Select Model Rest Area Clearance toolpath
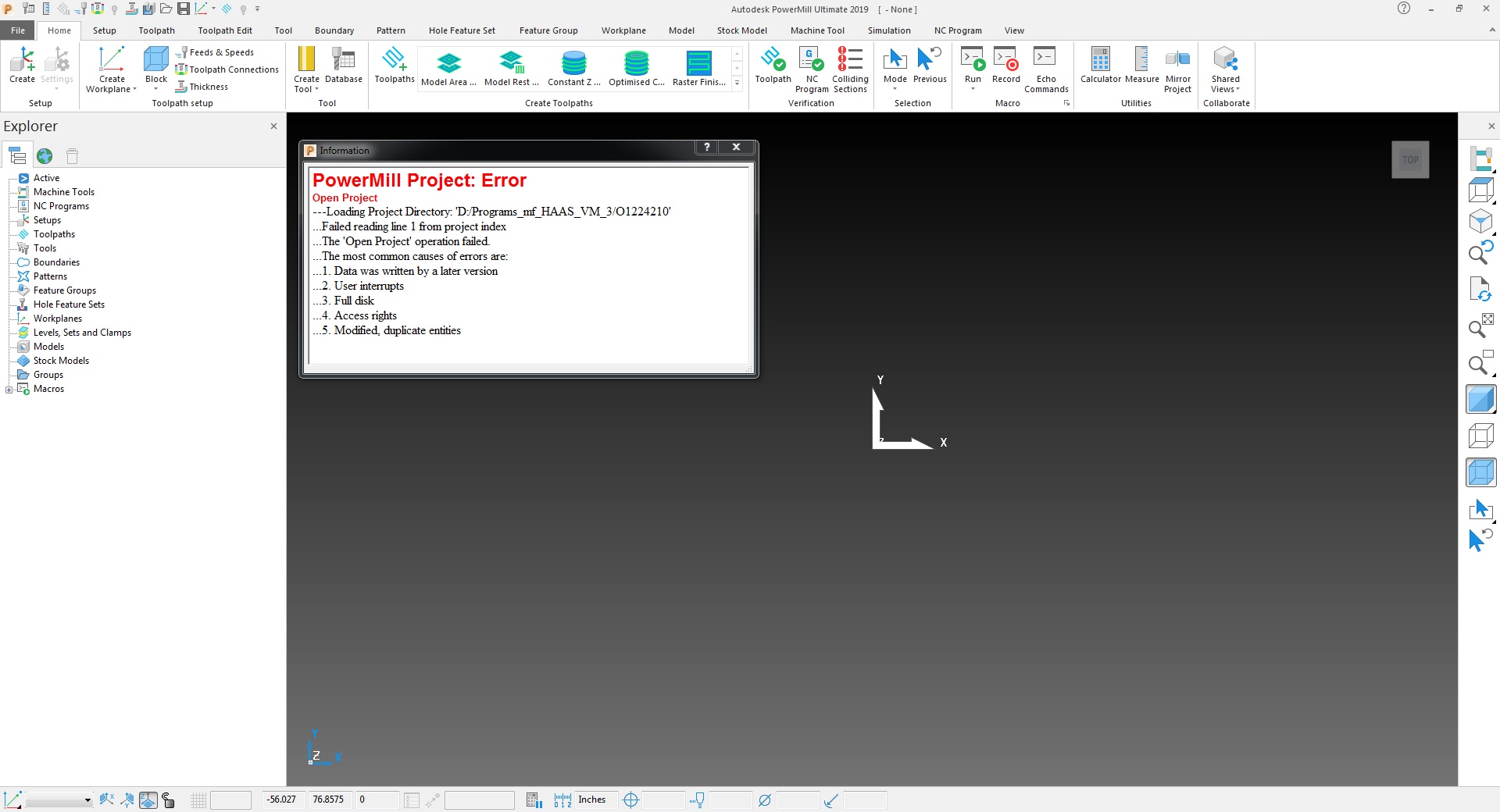 pos(512,69)
